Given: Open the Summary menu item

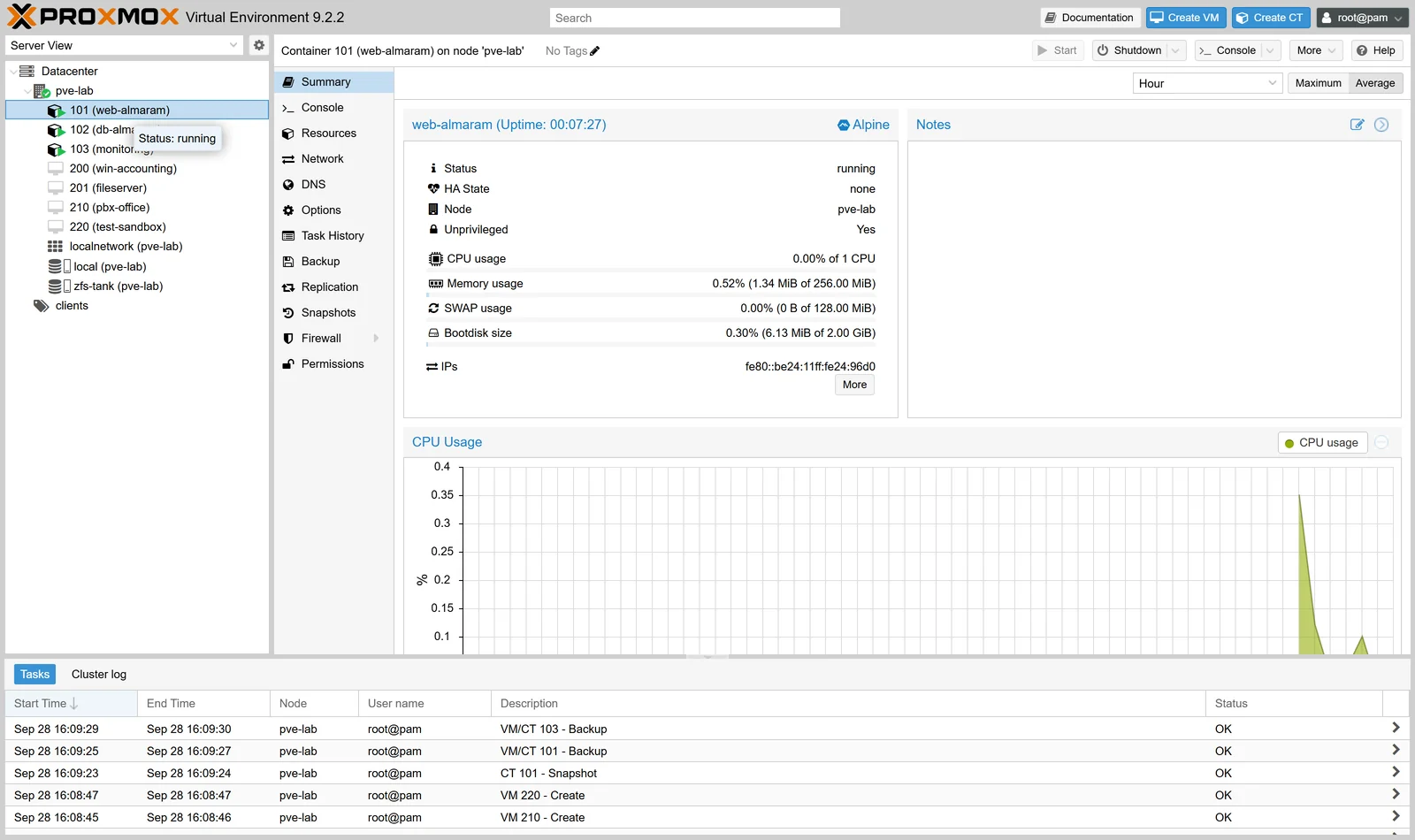Looking at the screenshot, I should coord(333,82).
